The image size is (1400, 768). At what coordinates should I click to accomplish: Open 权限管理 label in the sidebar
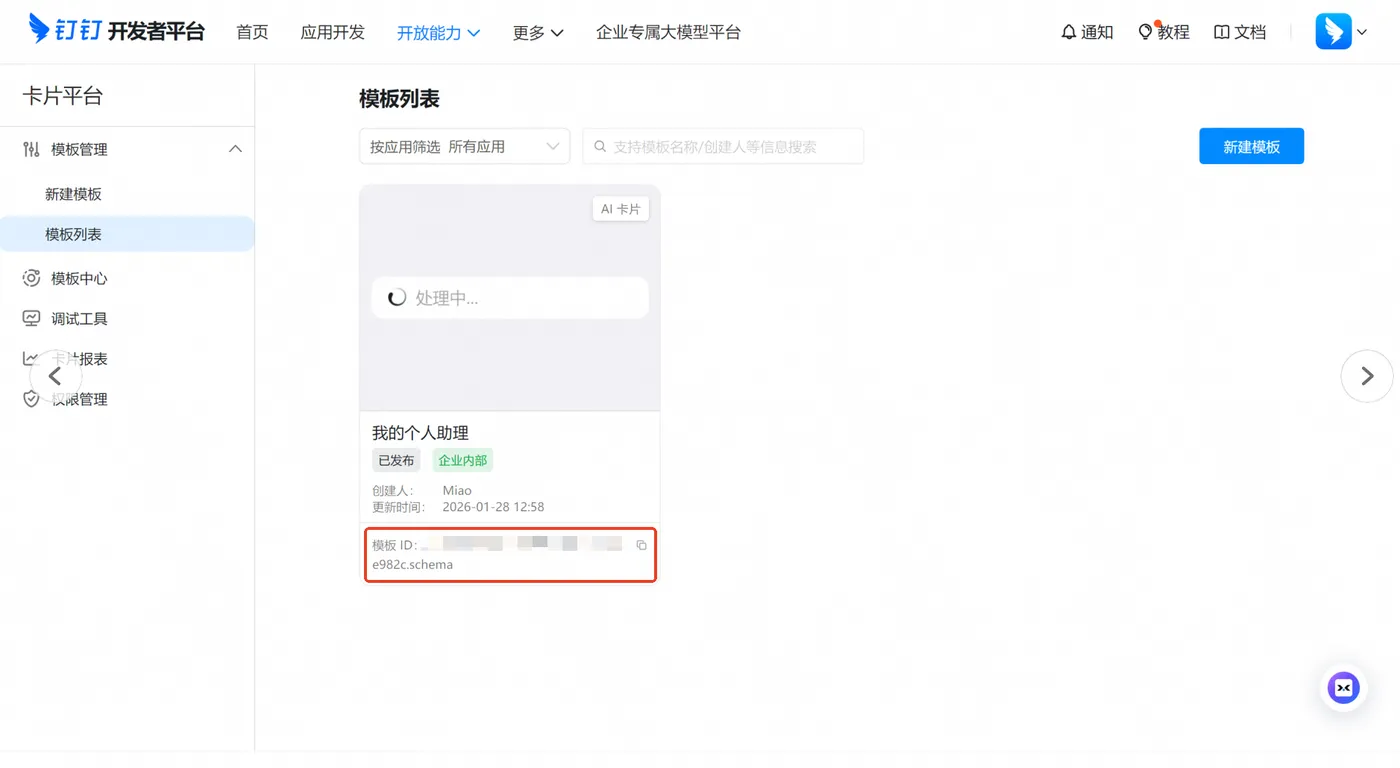[79, 399]
